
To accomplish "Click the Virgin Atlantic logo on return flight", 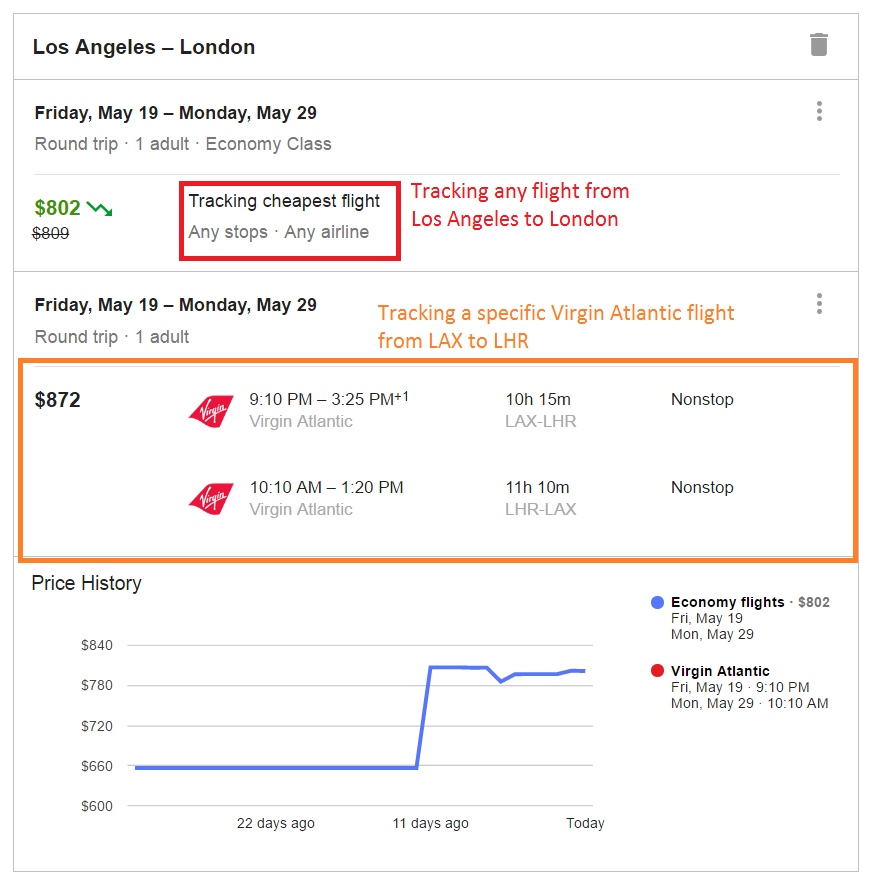I will click(211, 498).
